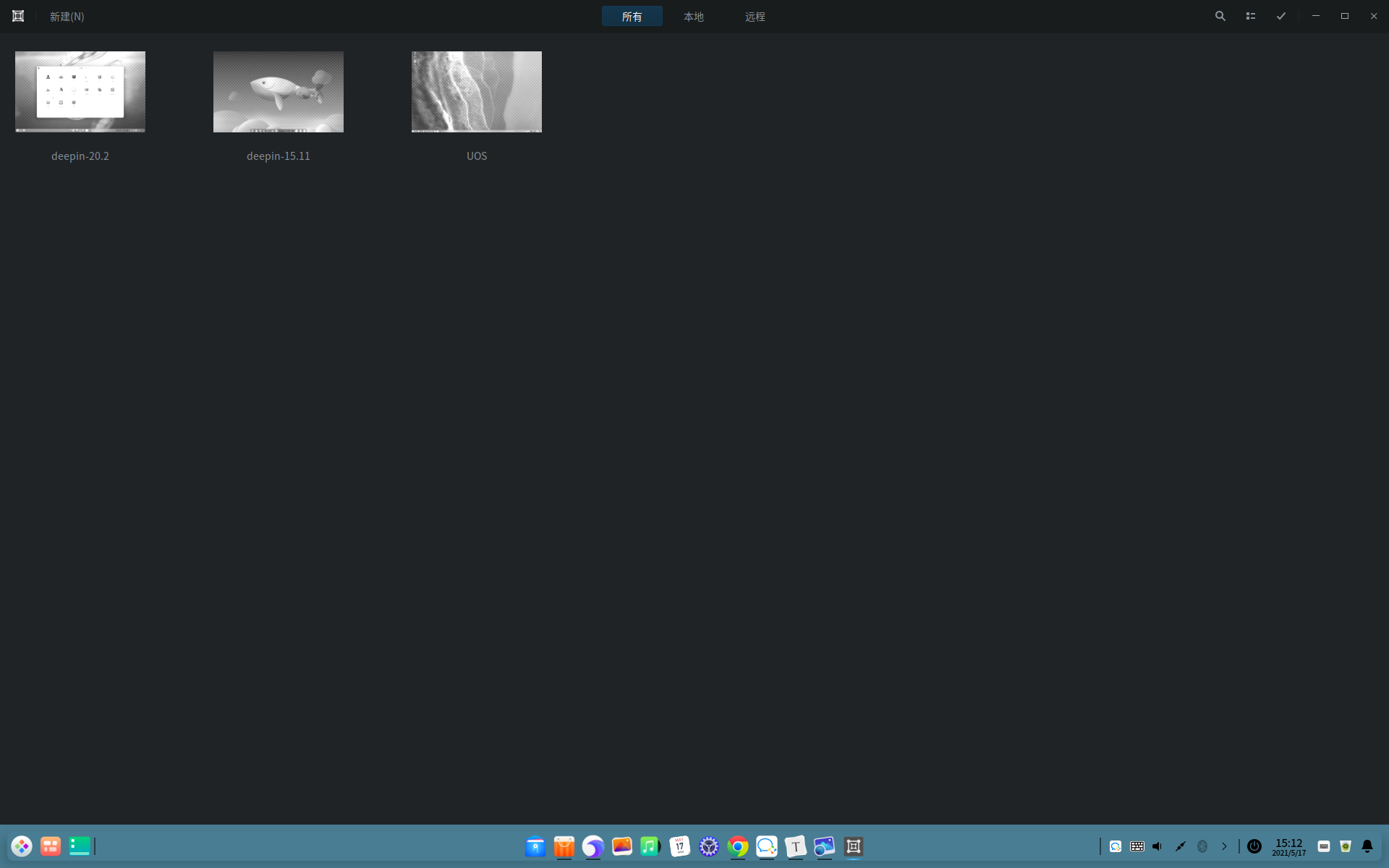Click the keyboard layout dock plugin icon
Viewport: 1389px width, 868px height.
coord(1324,846)
